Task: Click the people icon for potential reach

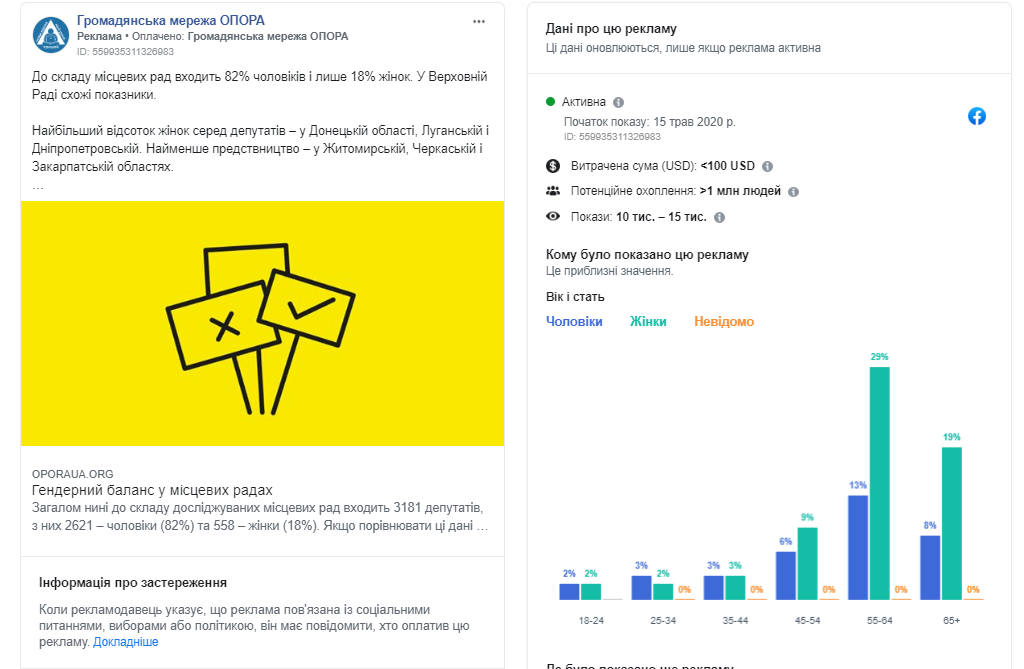Action: tap(553, 191)
